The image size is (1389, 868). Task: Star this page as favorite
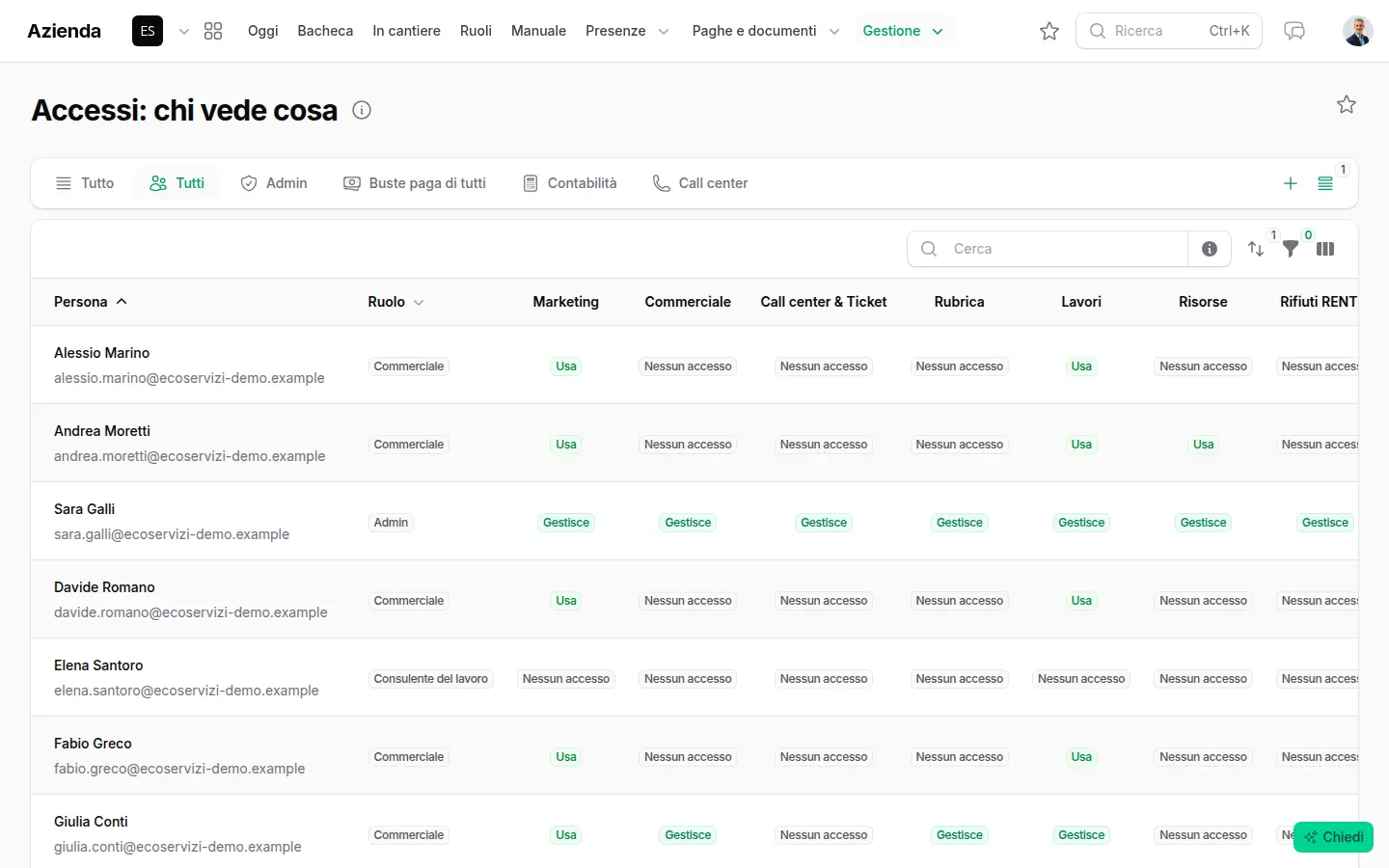1347,104
